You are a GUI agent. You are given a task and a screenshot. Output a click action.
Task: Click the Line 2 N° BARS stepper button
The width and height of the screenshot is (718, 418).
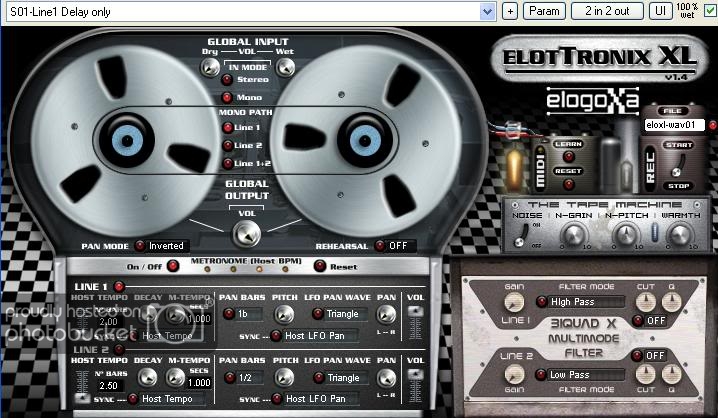[82, 398]
